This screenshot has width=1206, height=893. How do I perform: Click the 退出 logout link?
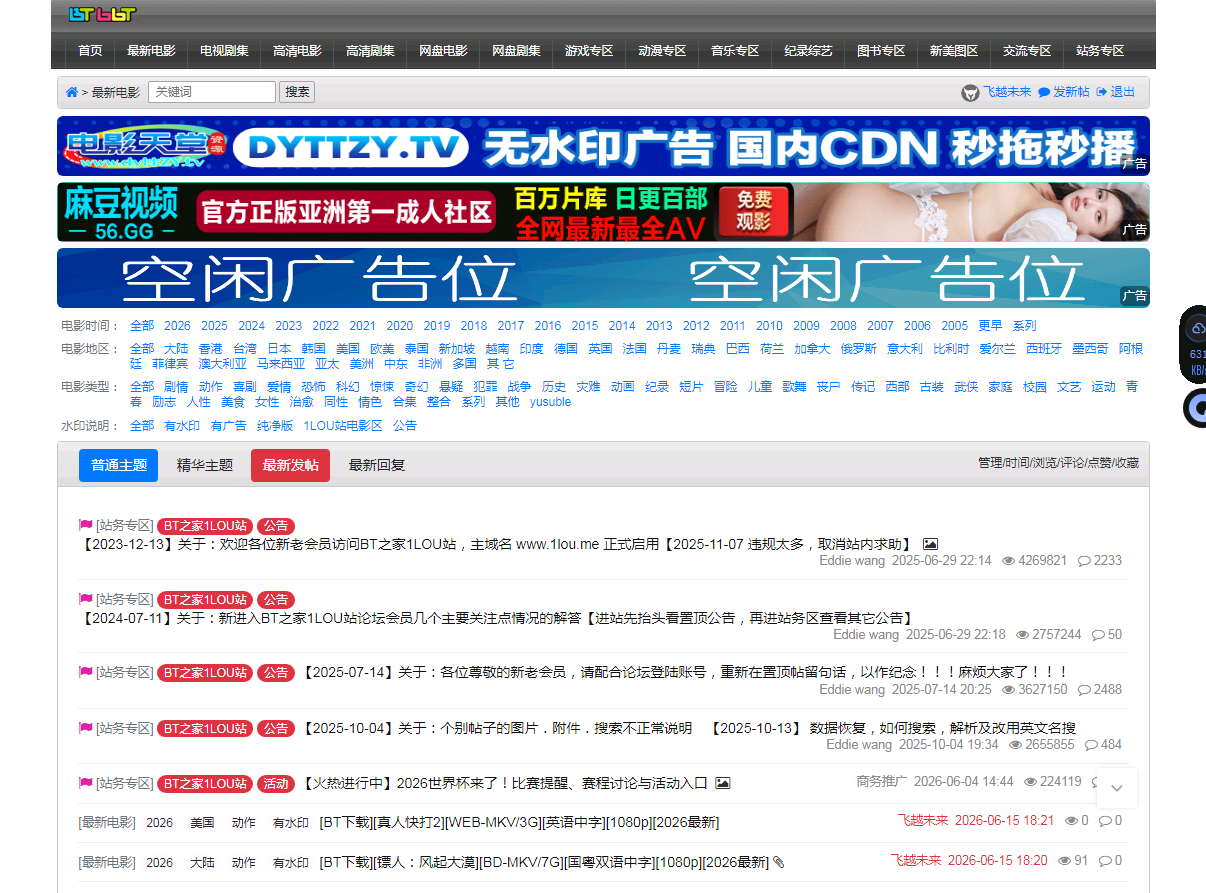pos(1123,92)
